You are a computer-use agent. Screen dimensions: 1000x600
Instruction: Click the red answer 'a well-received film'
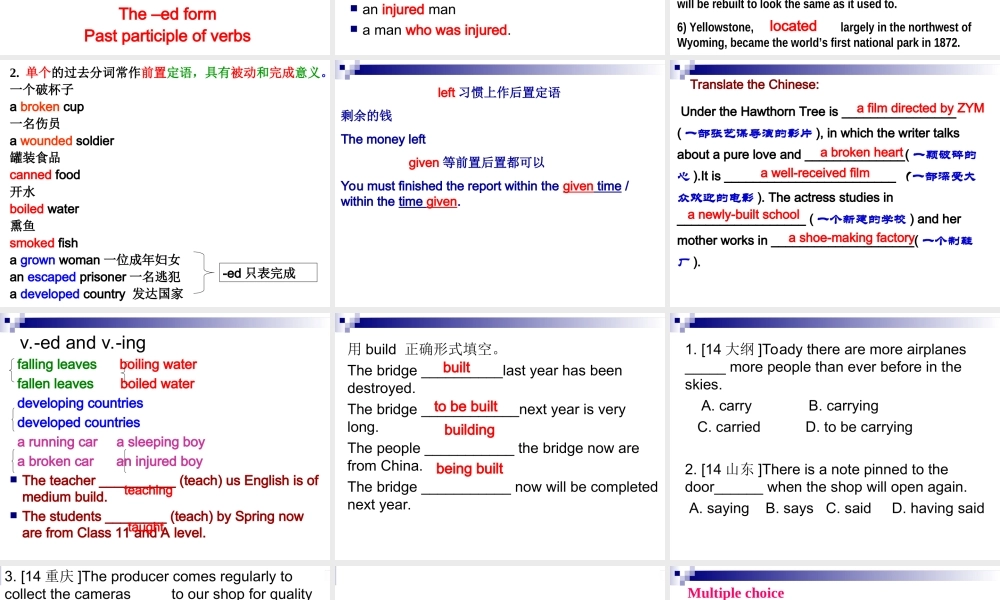pyautogui.click(x=814, y=173)
